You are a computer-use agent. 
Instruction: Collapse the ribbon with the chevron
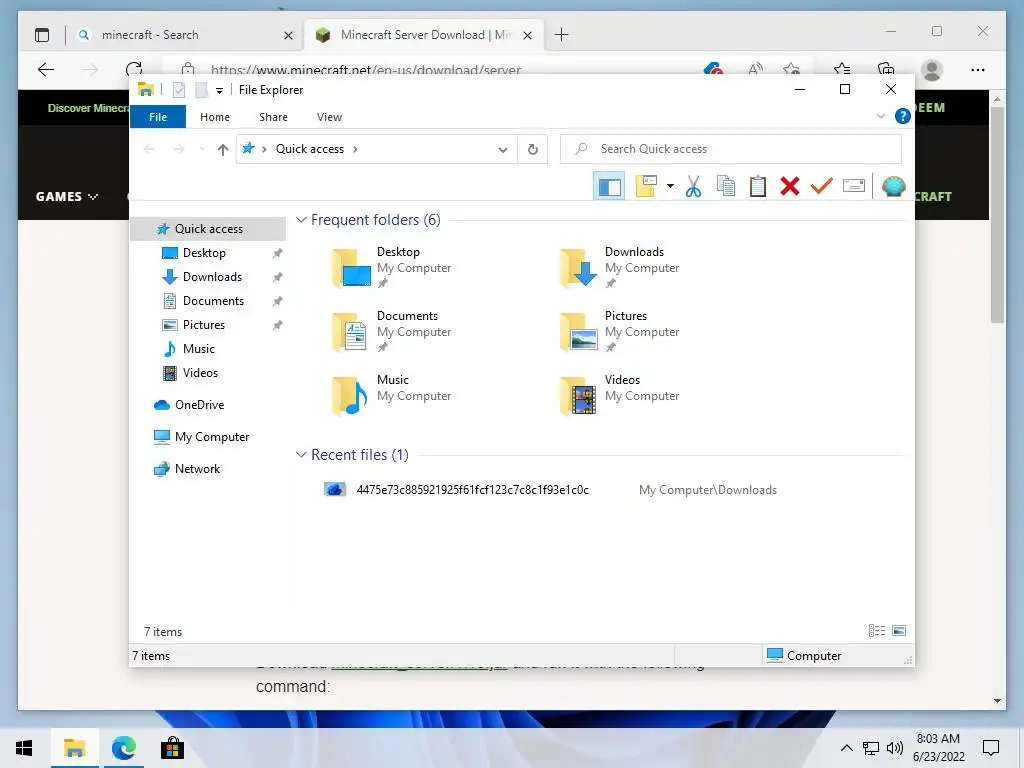[880, 116]
